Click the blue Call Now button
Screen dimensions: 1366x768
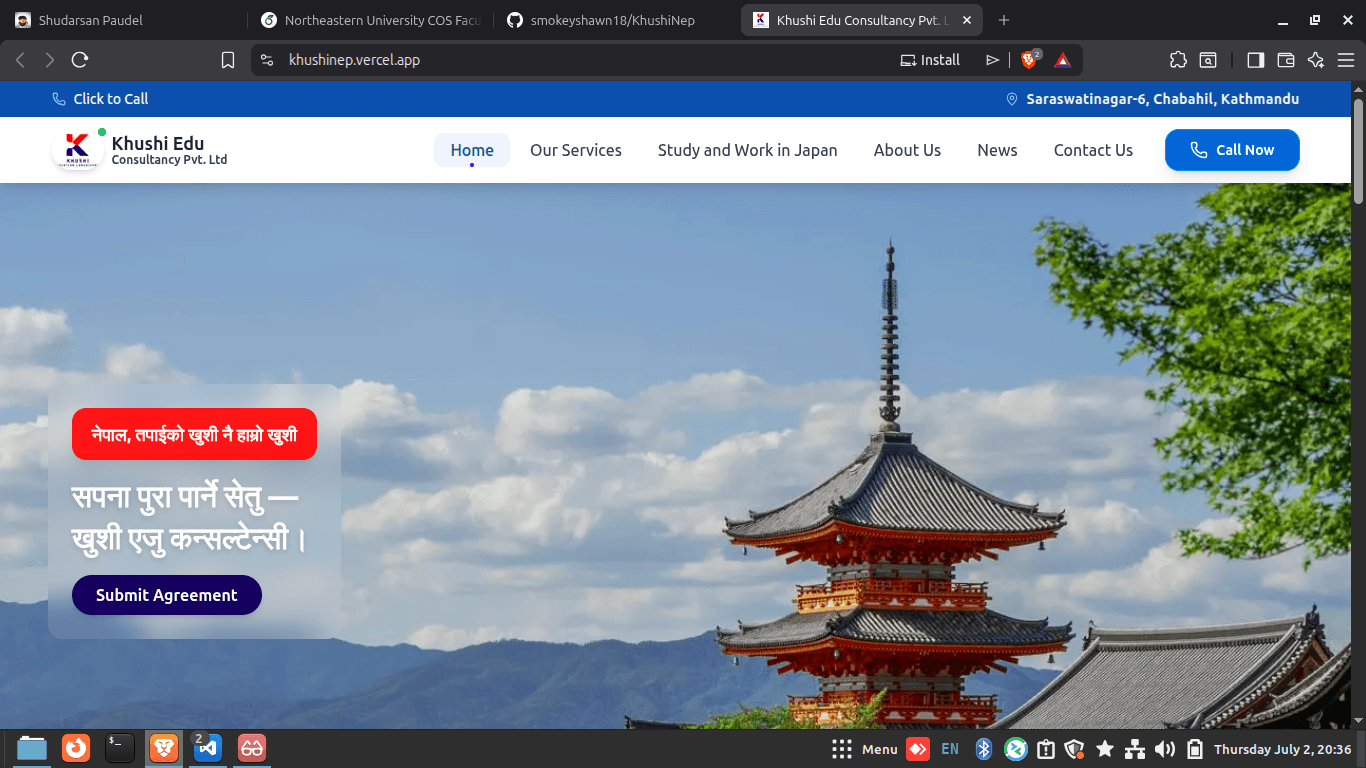(x=1232, y=150)
